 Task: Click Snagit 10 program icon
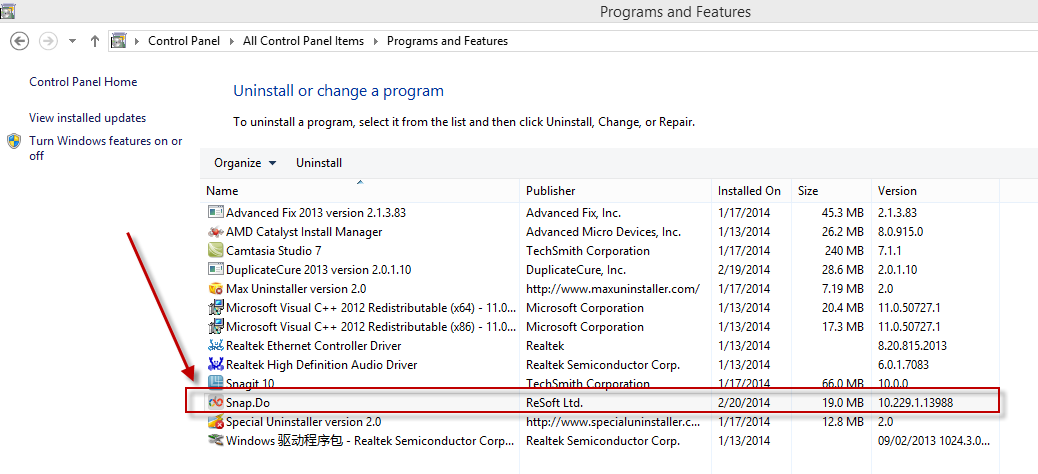[x=216, y=383]
